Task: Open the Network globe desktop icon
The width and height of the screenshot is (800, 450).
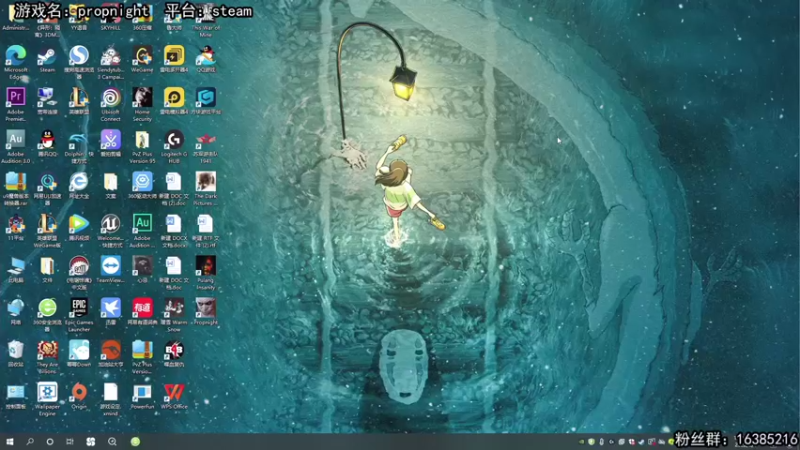Action: (16, 308)
